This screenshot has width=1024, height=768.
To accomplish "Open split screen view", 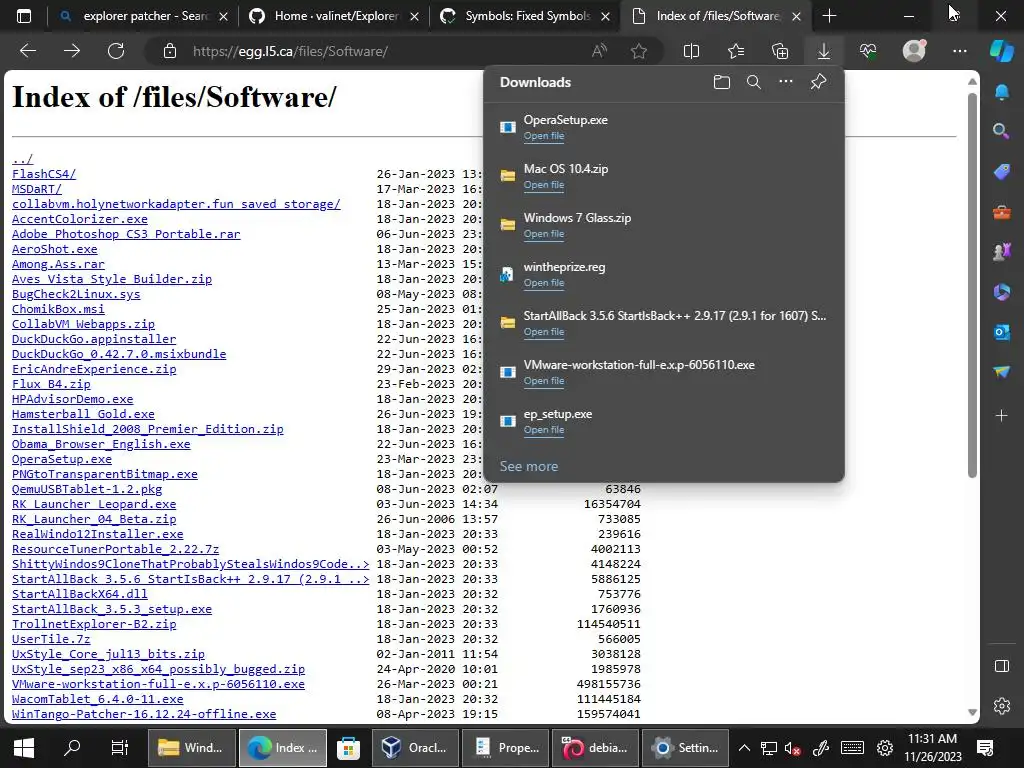I will pos(691,51).
